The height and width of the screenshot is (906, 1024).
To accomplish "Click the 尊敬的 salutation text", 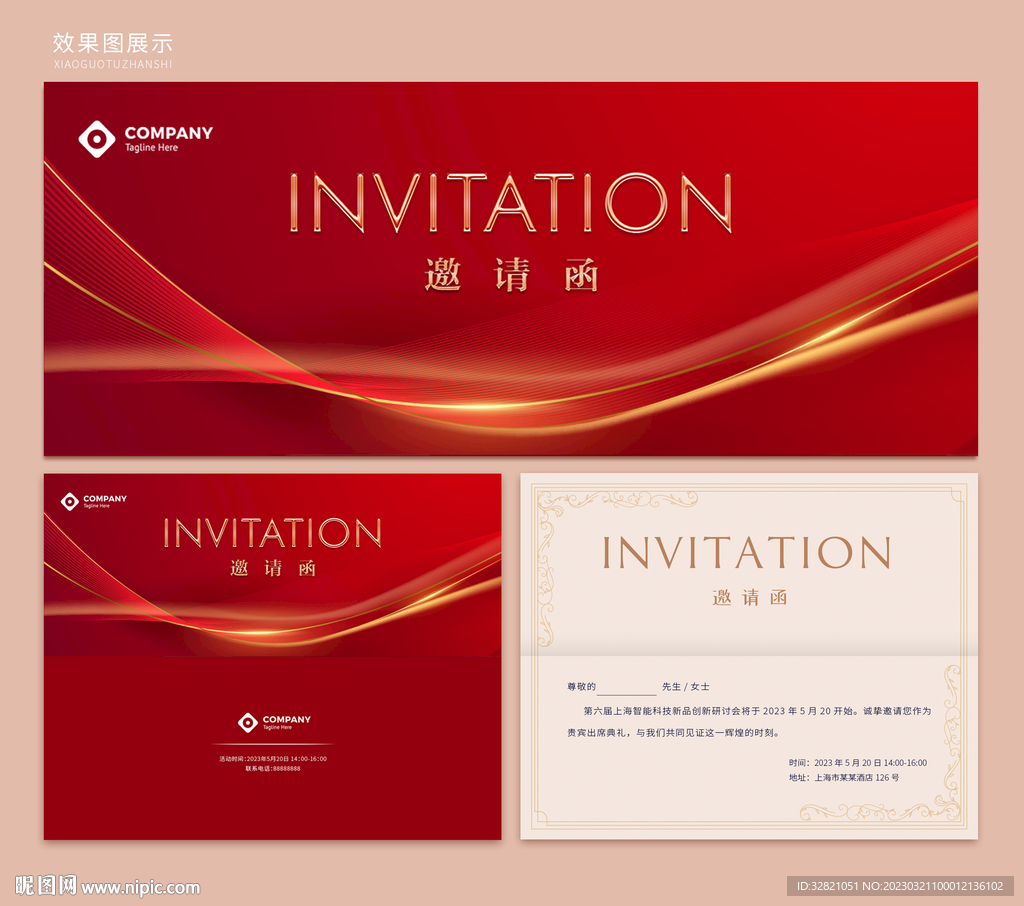I will tap(581, 687).
